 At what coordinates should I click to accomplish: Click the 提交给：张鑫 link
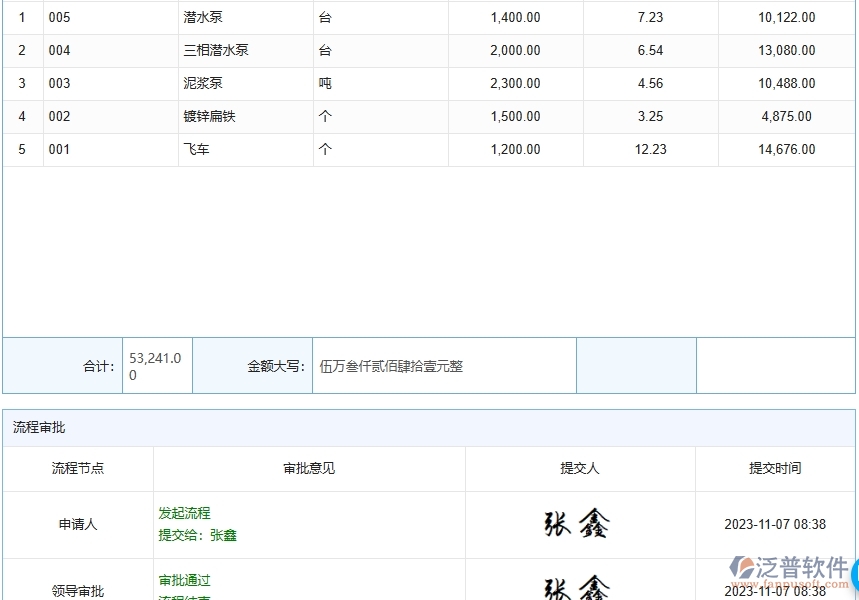pos(196,535)
